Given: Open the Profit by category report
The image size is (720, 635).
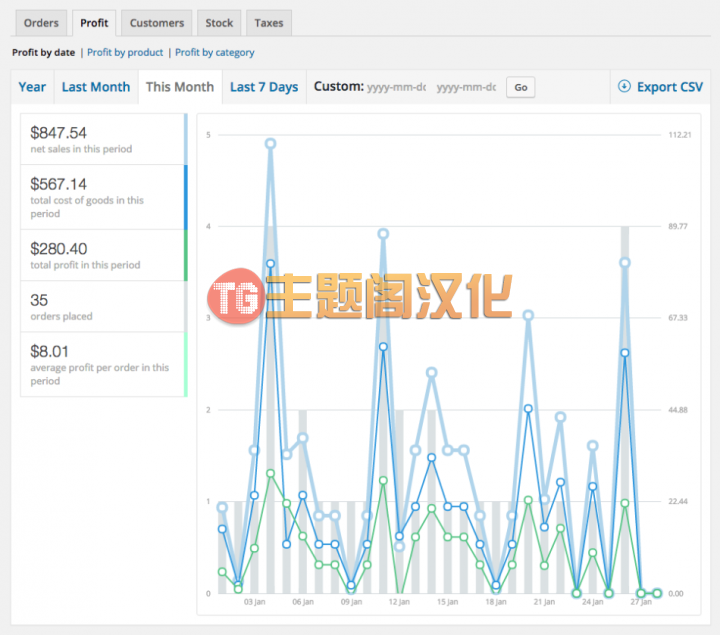Looking at the screenshot, I should point(214,52).
